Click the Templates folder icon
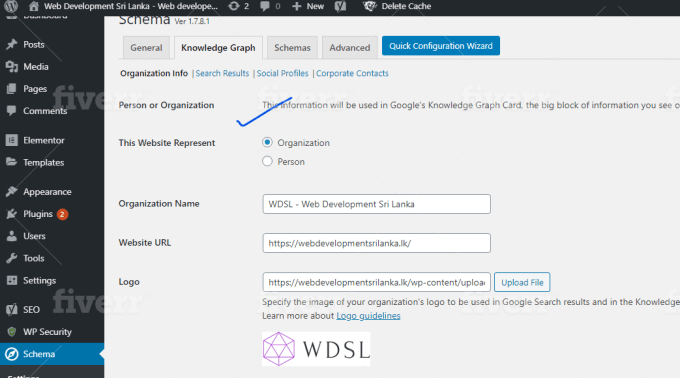The width and height of the screenshot is (680, 378). click(12, 162)
